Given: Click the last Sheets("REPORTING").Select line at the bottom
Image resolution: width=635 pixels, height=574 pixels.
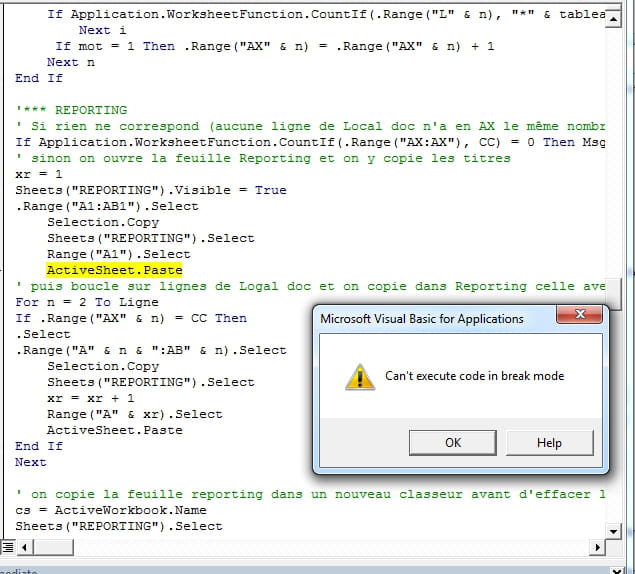Looking at the screenshot, I should click(x=119, y=526).
